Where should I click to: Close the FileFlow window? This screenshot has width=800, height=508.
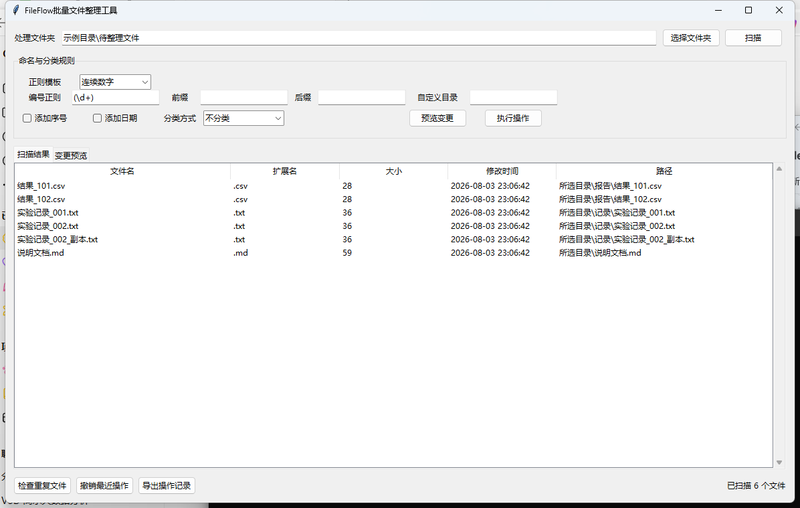779,10
